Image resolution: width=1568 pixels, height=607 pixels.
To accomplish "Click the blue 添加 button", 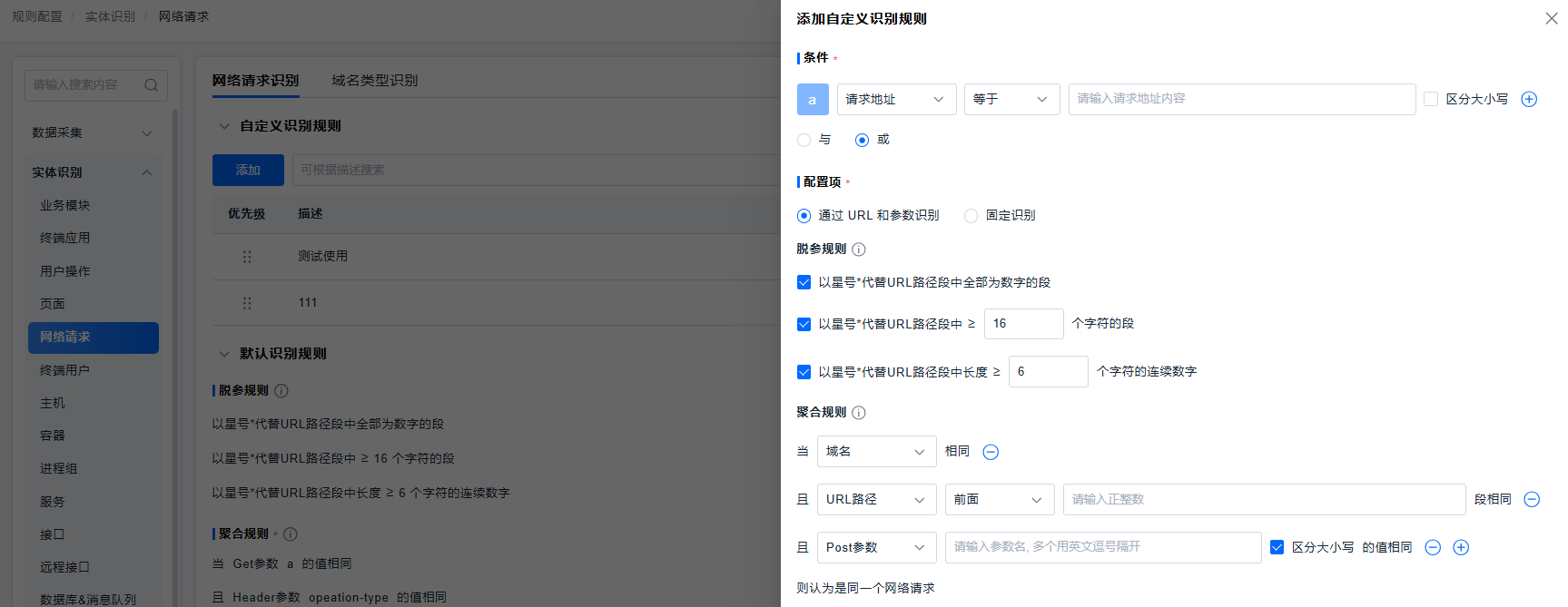I will (248, 171).
